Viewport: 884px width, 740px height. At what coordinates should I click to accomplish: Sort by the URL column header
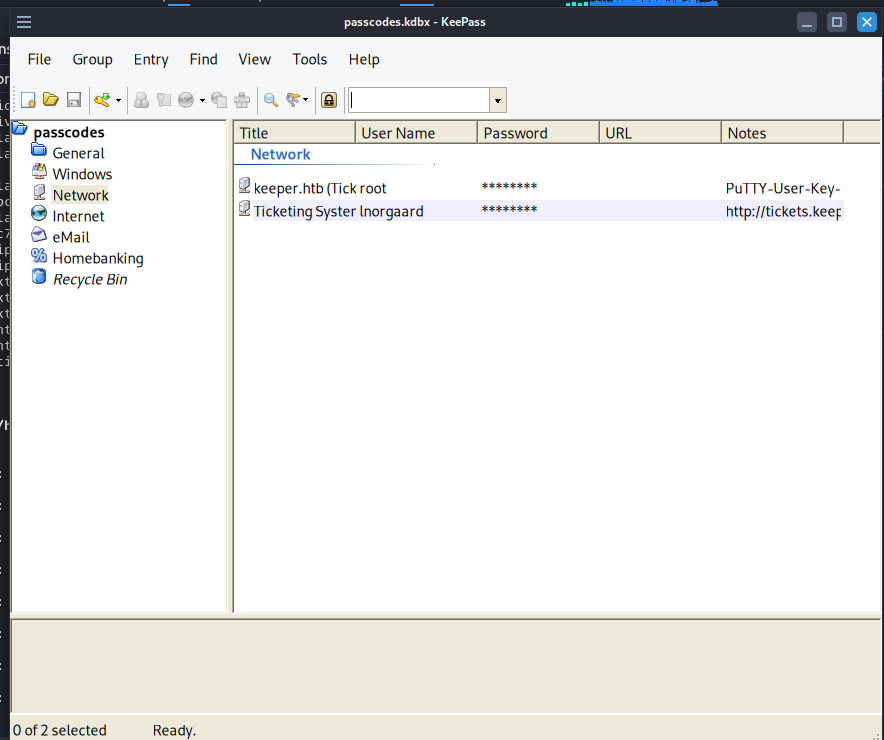pos(660,133)
